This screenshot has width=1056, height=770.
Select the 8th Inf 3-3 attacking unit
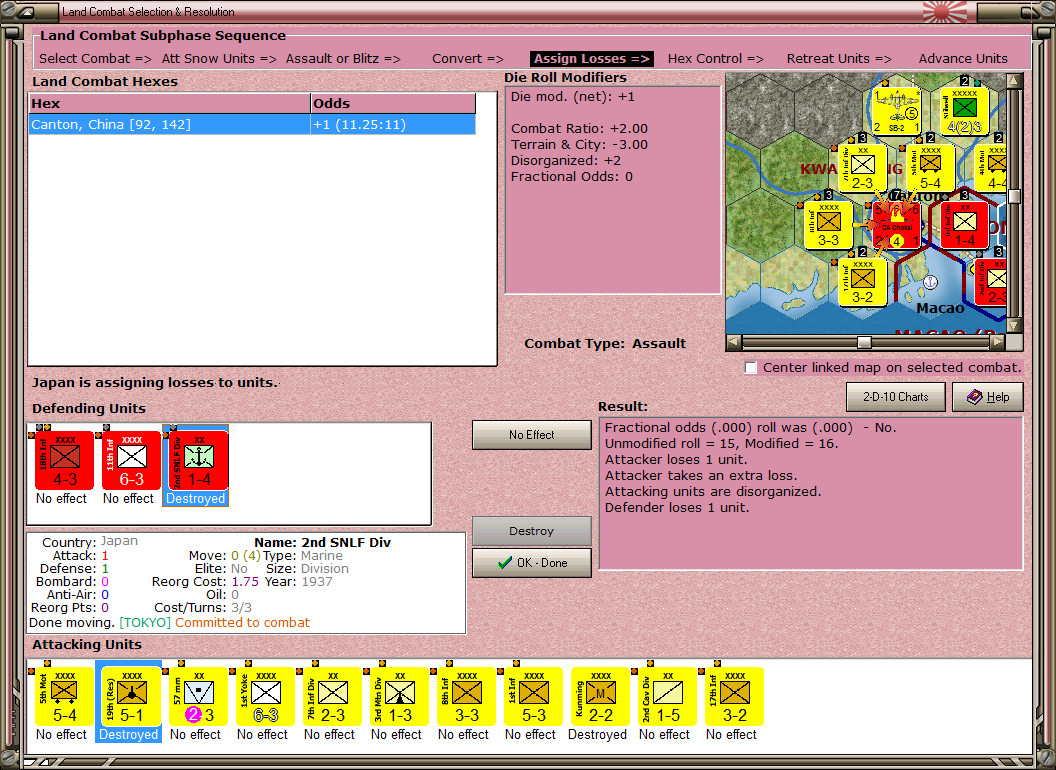tap(466, 697)
